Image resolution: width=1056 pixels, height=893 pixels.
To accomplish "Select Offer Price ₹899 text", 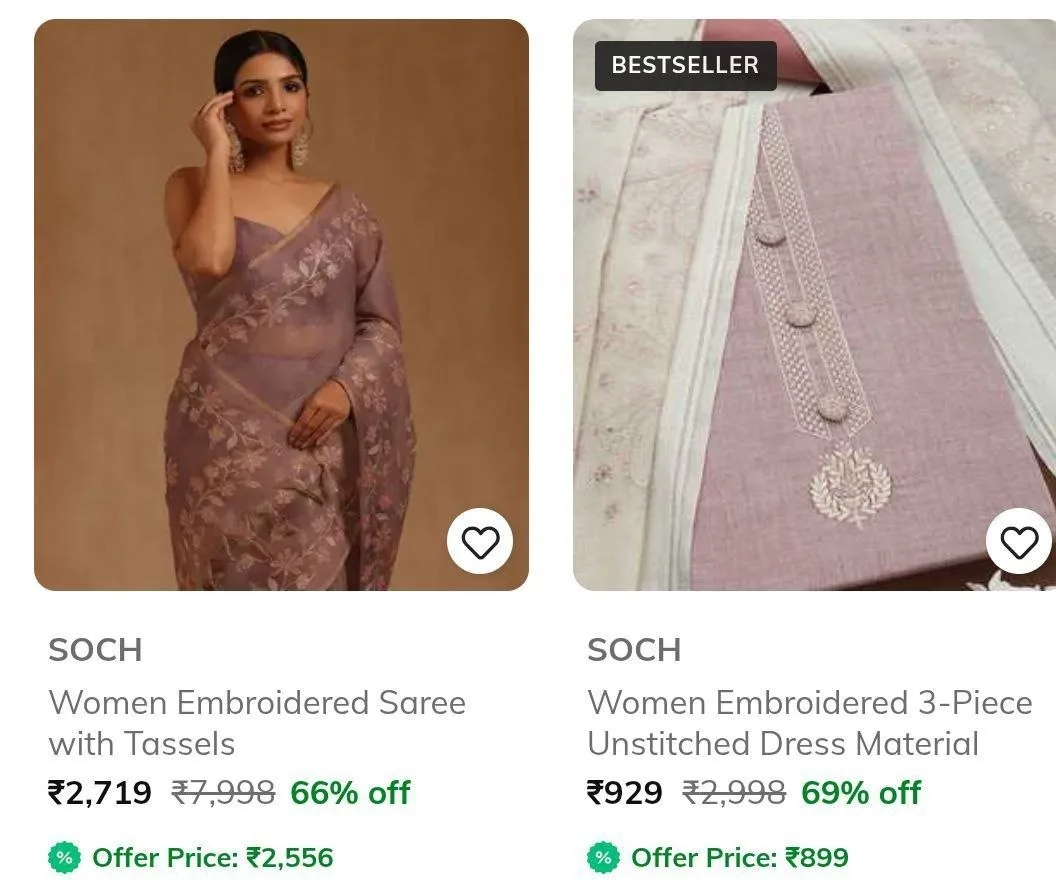I will pos(740,857).
